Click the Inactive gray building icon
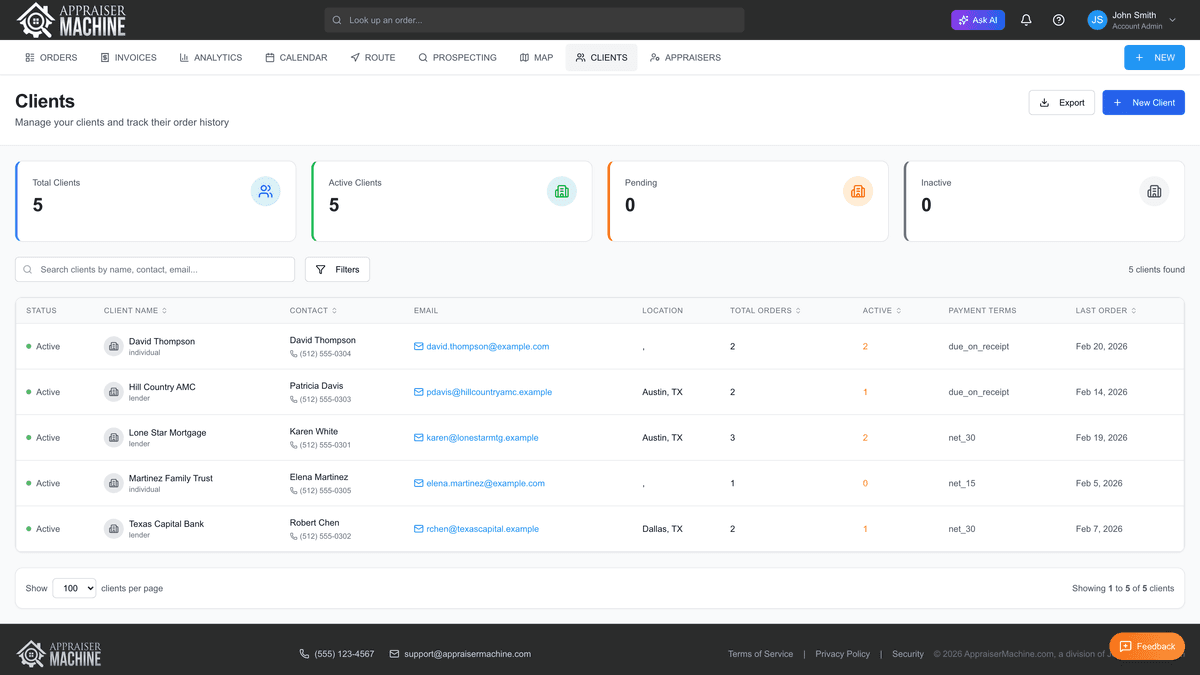The image size is (1200, 675). point(1154,191)
